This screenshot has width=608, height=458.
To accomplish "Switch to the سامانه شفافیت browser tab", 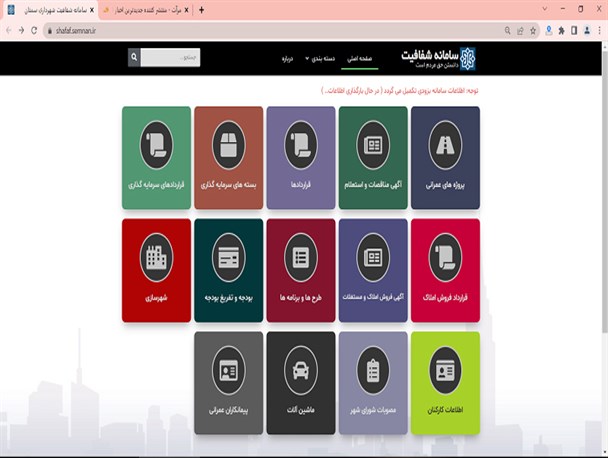I will click(x=50, y=10).
